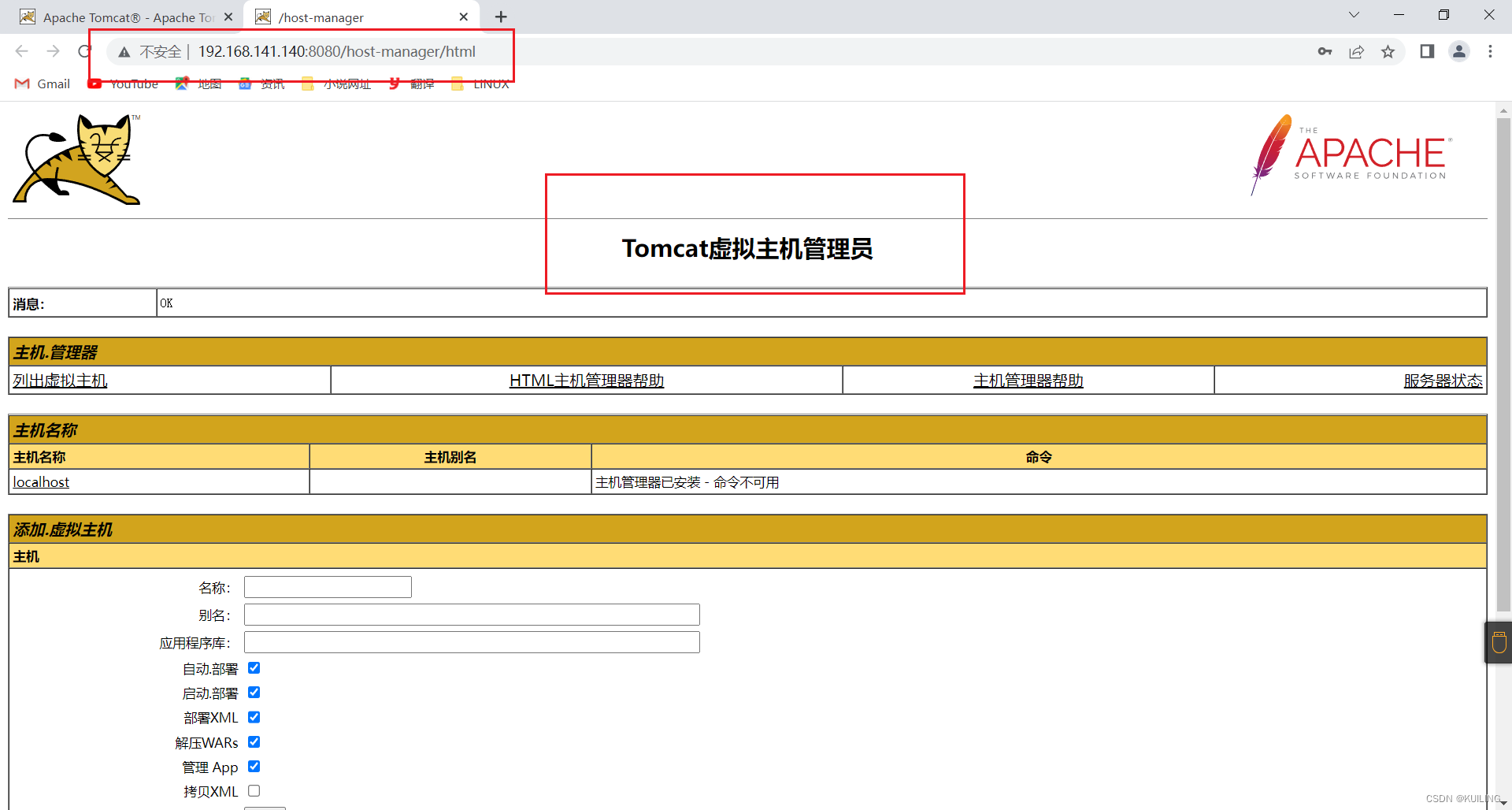Click the 别名 input field
This screenshot has width=1512, height=810.
point(472,615)
